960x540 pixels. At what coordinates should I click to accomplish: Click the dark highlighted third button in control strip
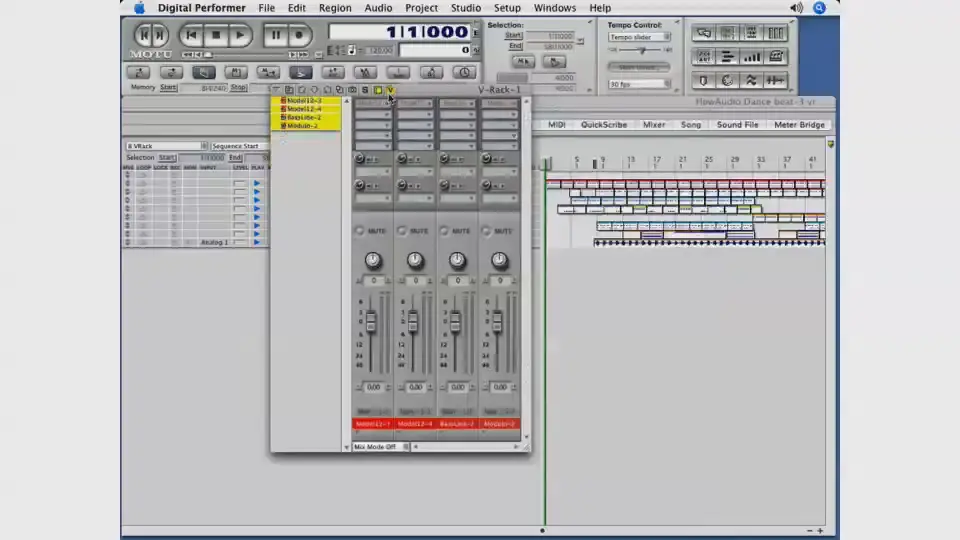[203, 73]
